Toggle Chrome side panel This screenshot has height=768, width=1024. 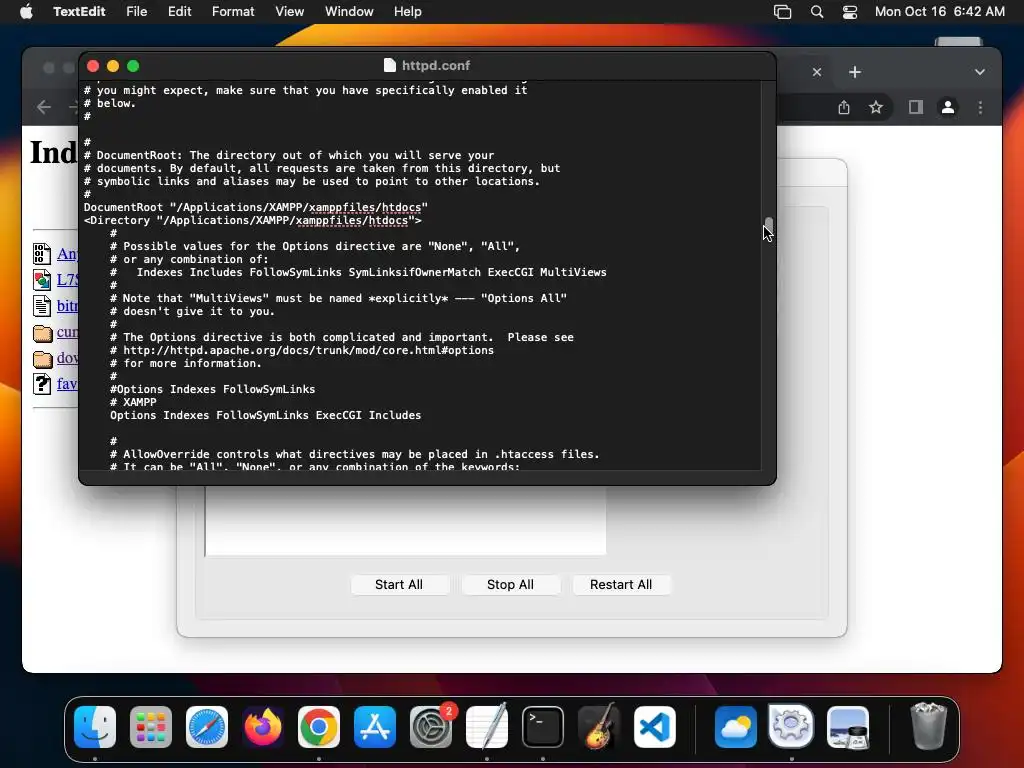916,107
